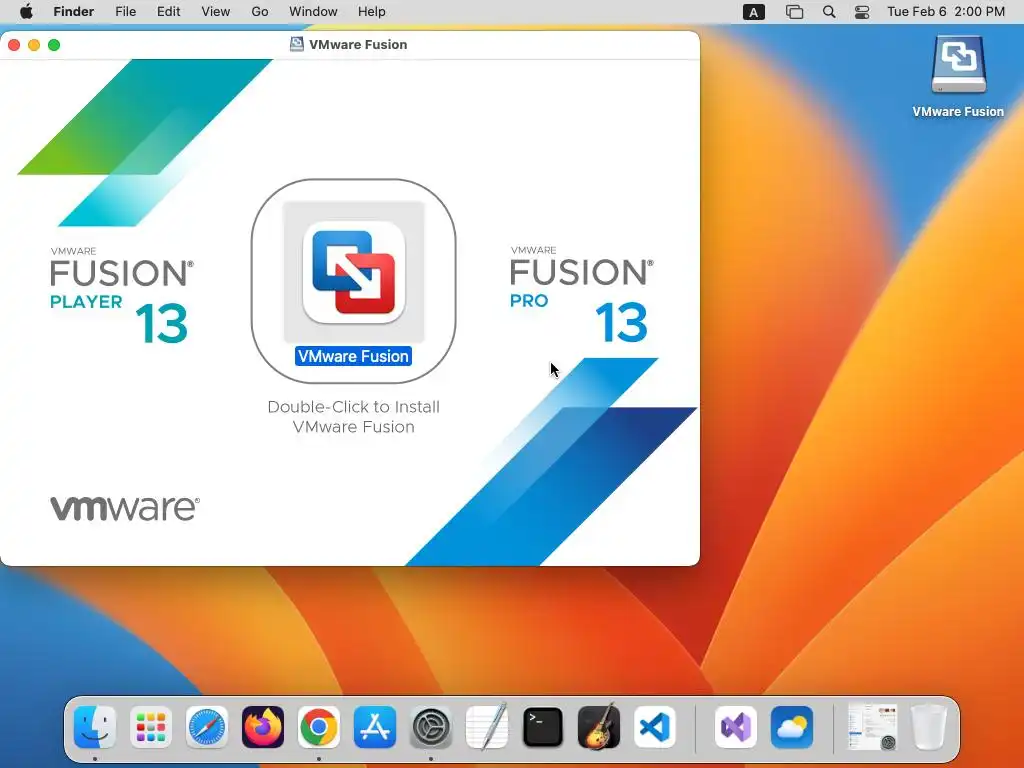Open the Apple menu

click(26, 12)
